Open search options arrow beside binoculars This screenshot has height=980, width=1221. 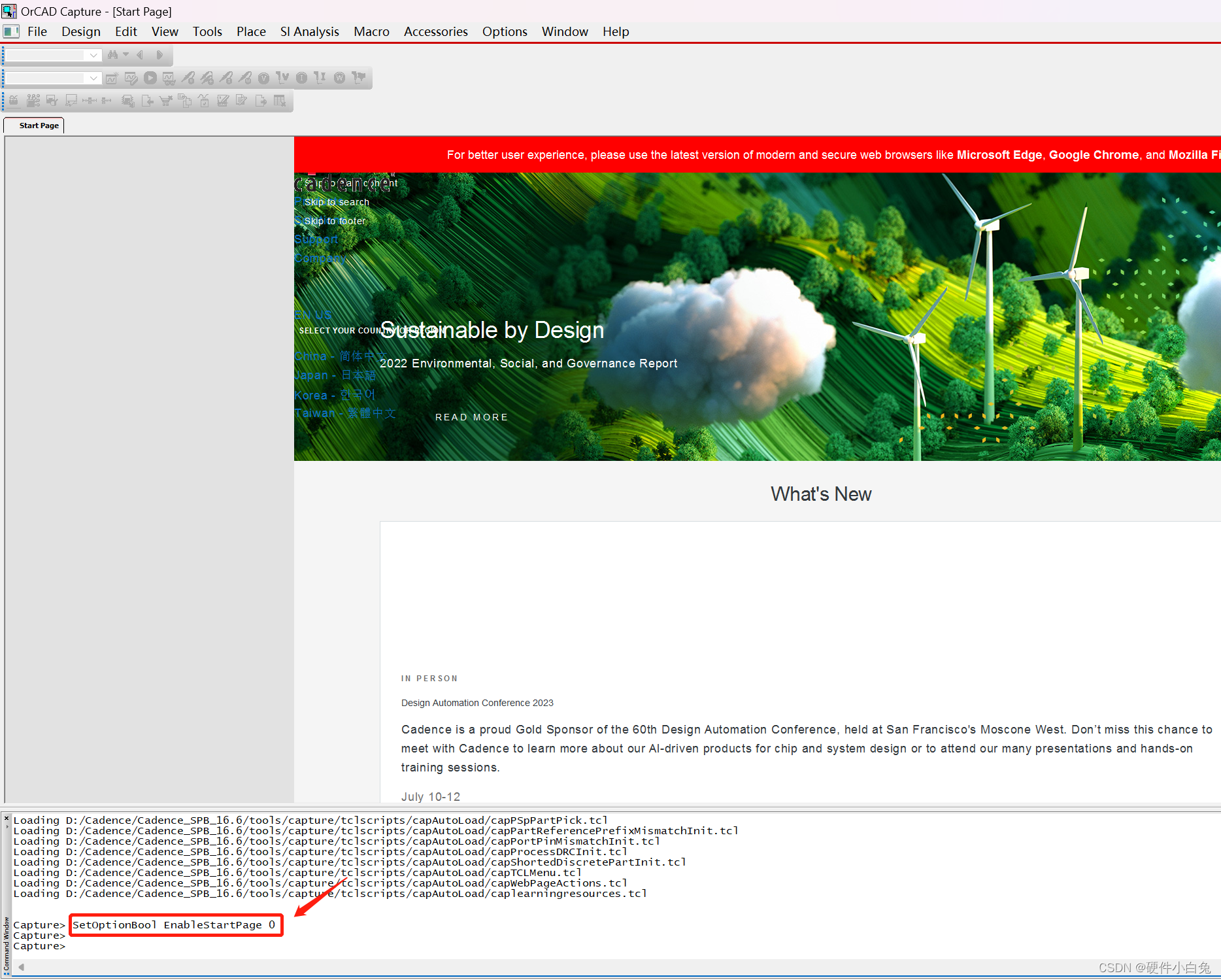(x=126, y=55)
